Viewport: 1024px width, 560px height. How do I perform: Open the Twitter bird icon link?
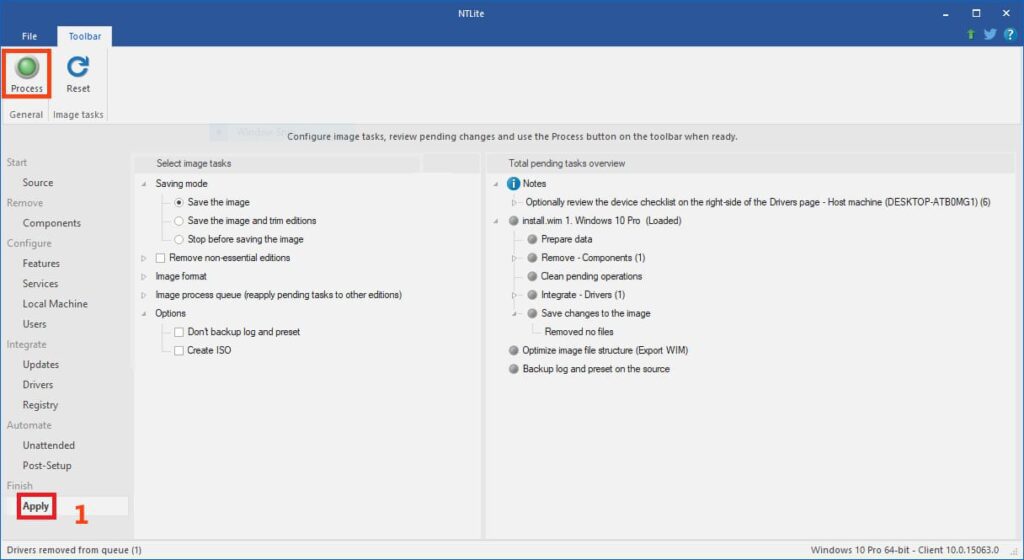[x=990, y=34]
